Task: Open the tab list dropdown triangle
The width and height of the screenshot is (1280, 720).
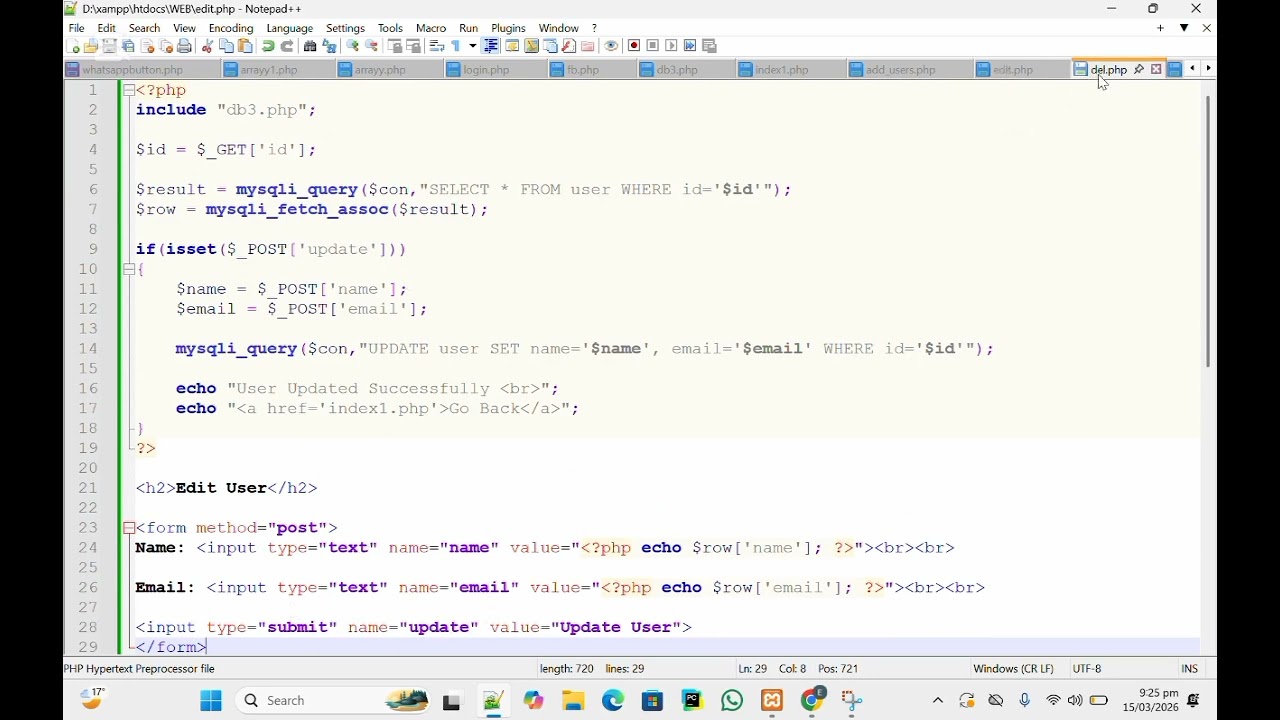Action: pos(1184,28)
